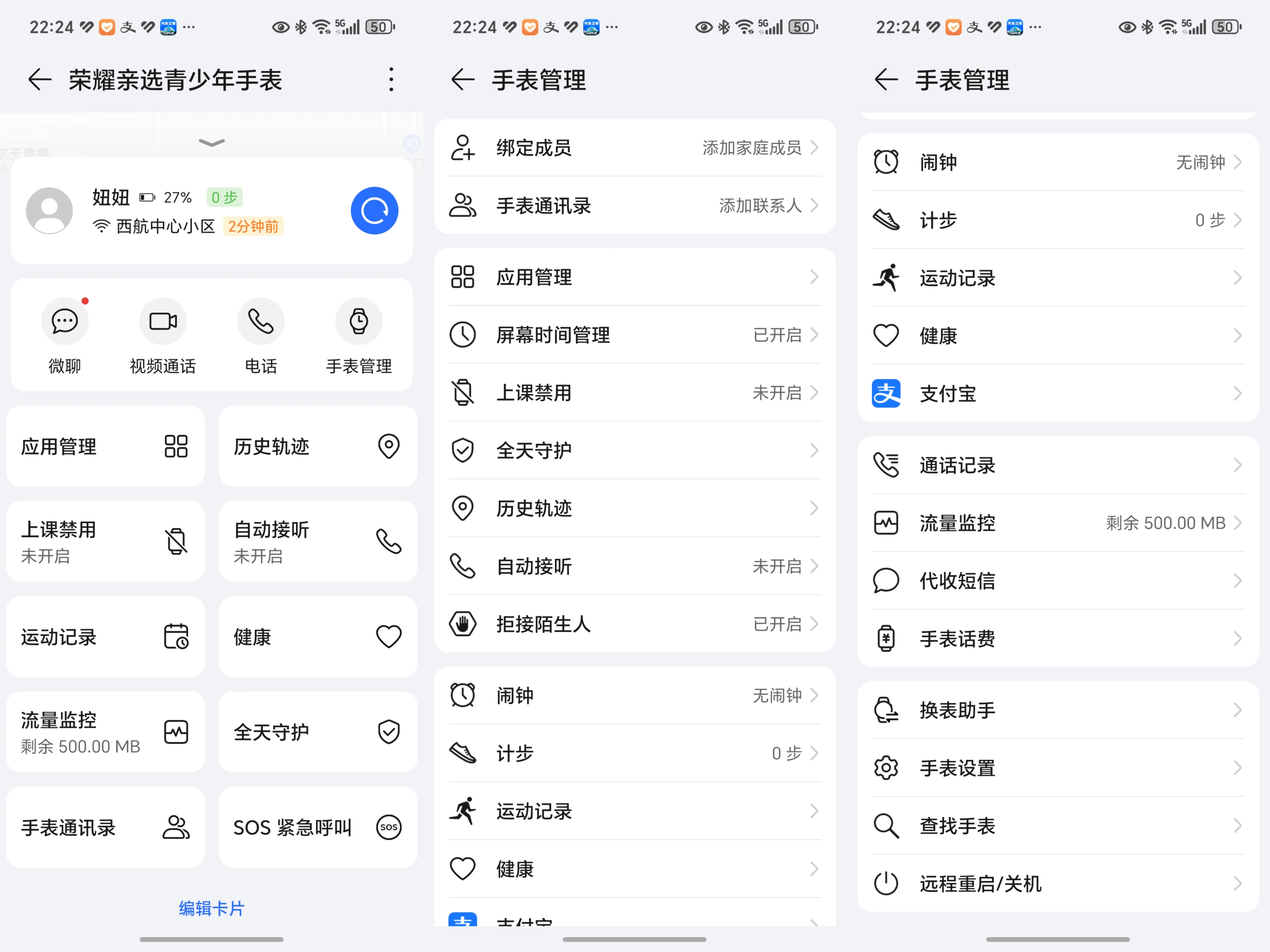1270x952 pixels.
Task: Open 换表助手 row
Action: tap(1058, 710)
